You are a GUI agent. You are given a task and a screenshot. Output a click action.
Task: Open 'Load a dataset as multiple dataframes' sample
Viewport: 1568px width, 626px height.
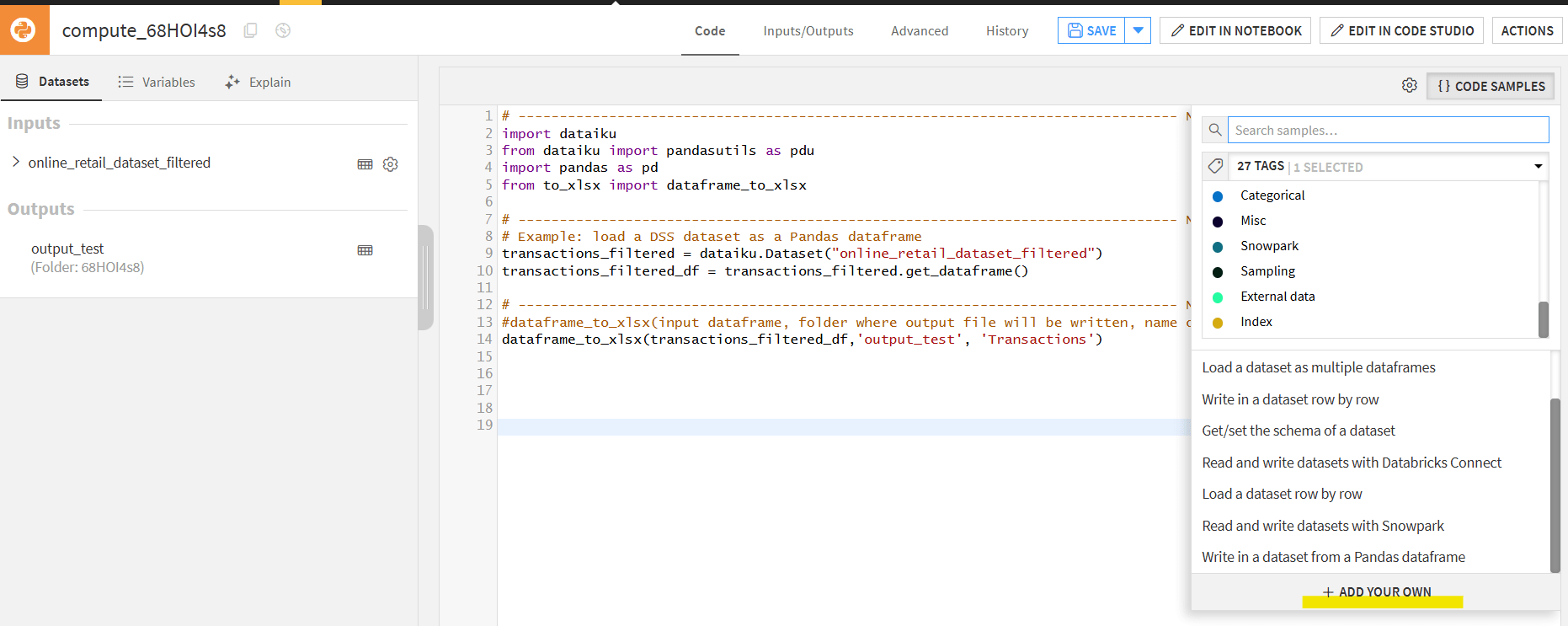tap(1318, 367)
